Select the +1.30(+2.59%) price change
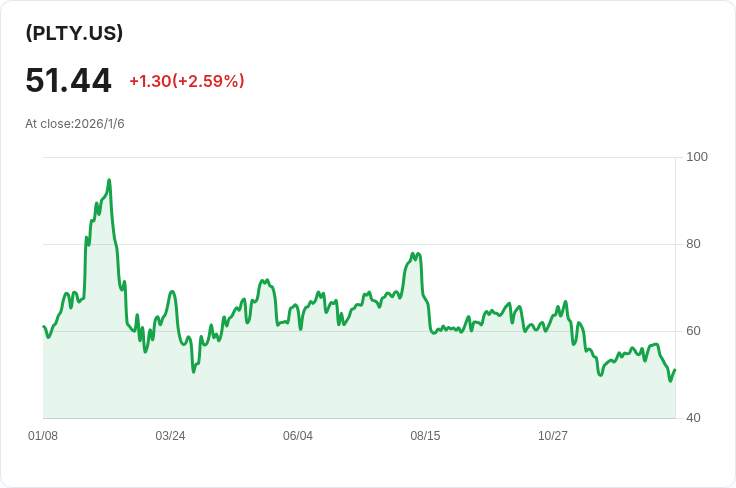Image resolution: width=736 pixels, height=488 pixels. click(x=186, y=81)
